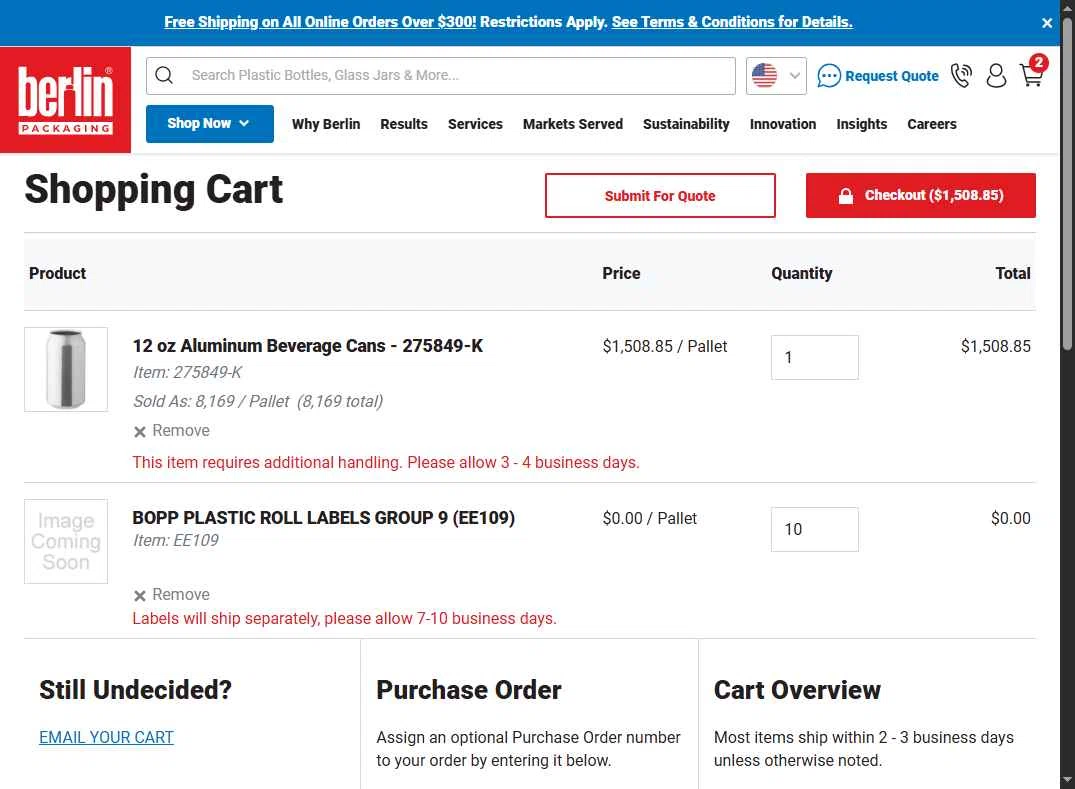Click the scrollbar down arrow
This screenshot has height=789, width=1075.
[x=1067, y=780]
